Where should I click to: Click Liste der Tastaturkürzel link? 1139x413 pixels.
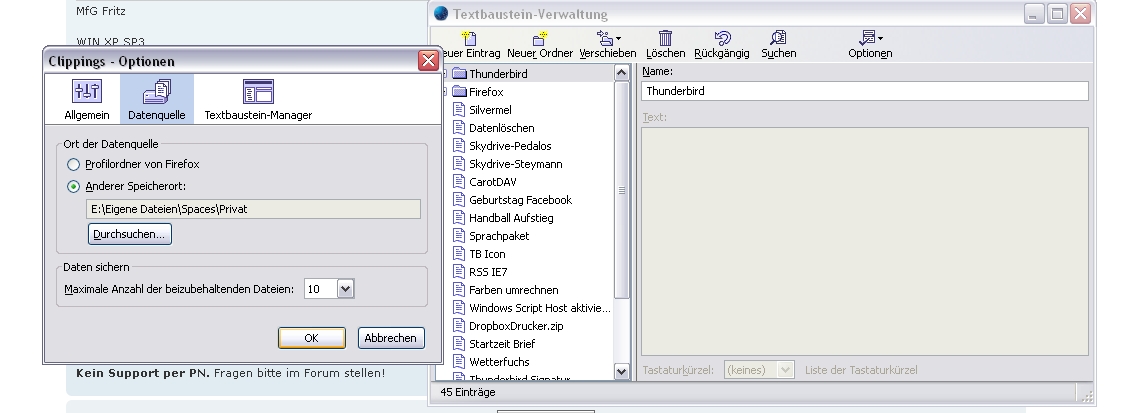861,370
